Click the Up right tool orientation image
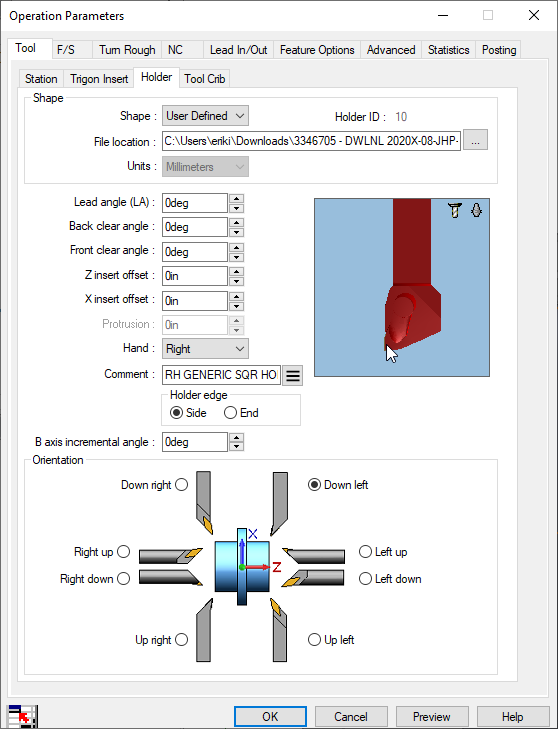 pyautogui.click(x=204, y=630)
